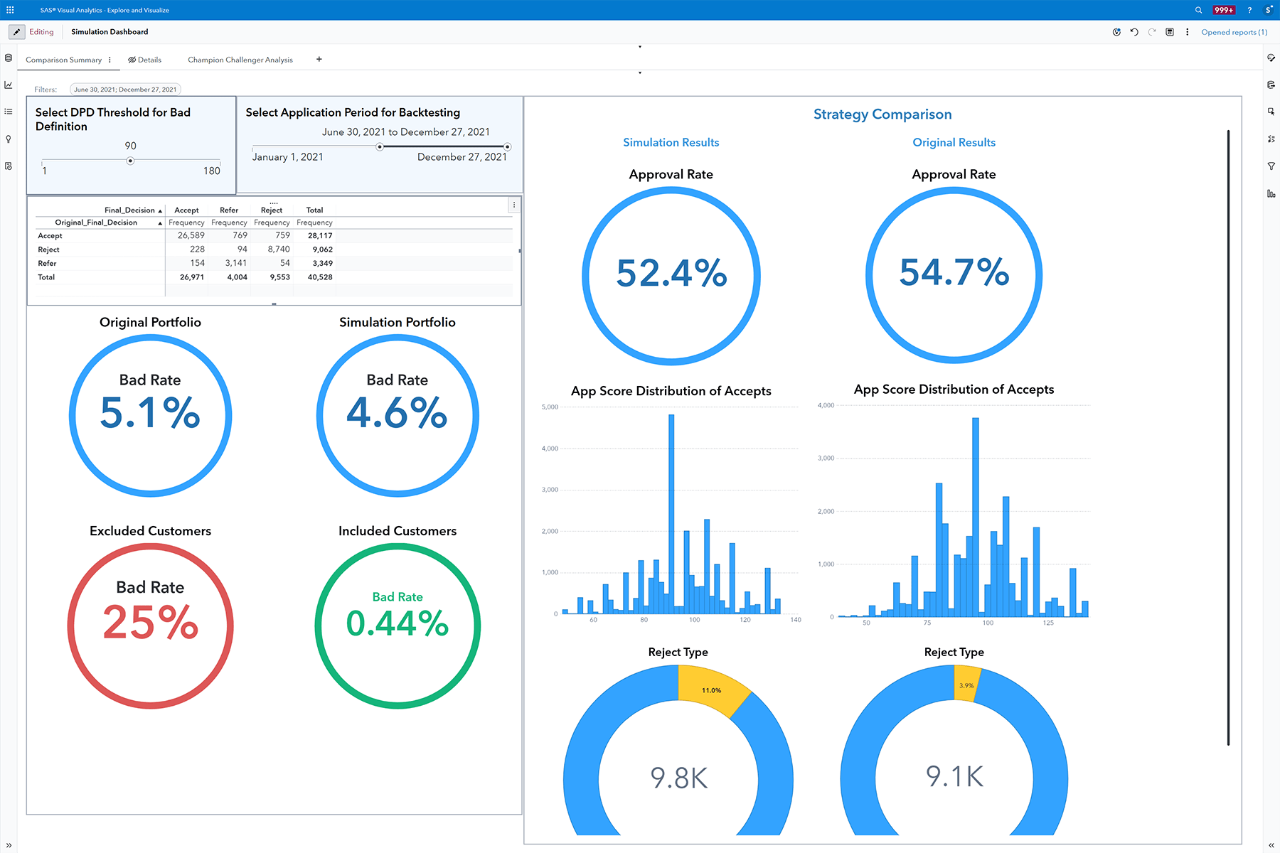Open the Data pane from the left sidebar
Viewport: 1280px width, 853px height.
click(8, 59)
